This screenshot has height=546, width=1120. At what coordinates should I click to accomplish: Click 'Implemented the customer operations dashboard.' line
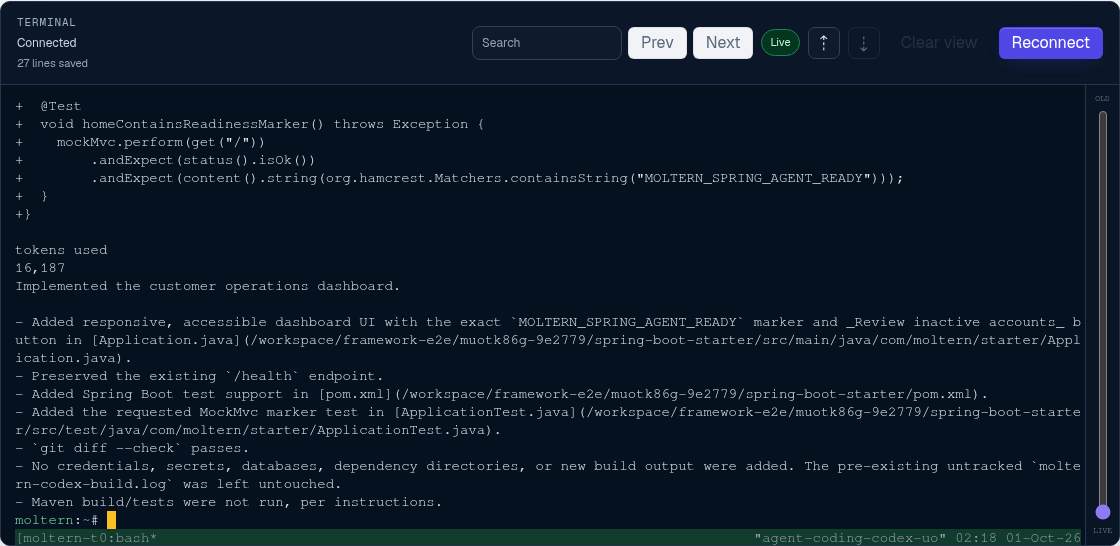pos(208,286)
